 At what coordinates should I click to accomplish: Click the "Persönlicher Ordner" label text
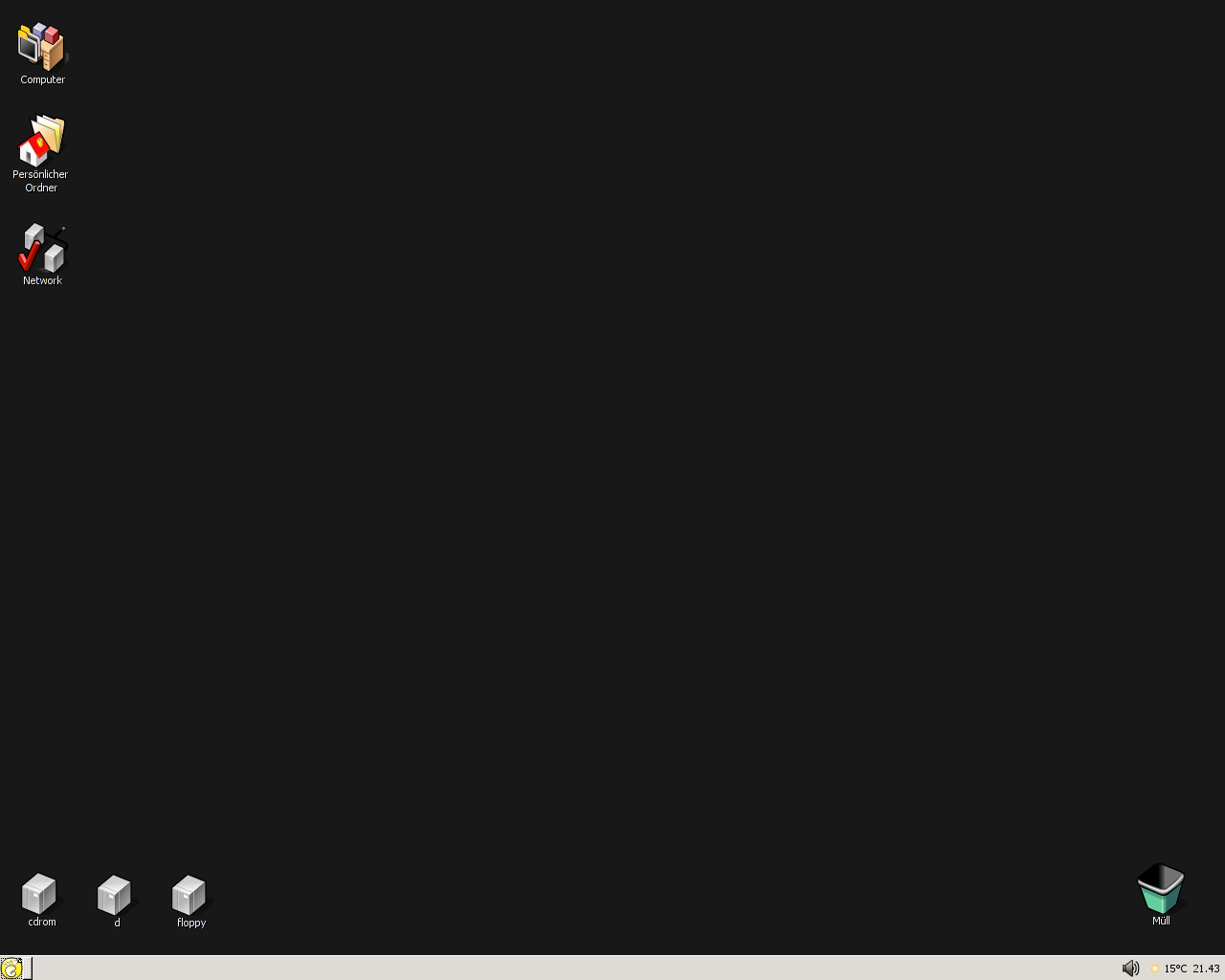[x=40, y=181]
